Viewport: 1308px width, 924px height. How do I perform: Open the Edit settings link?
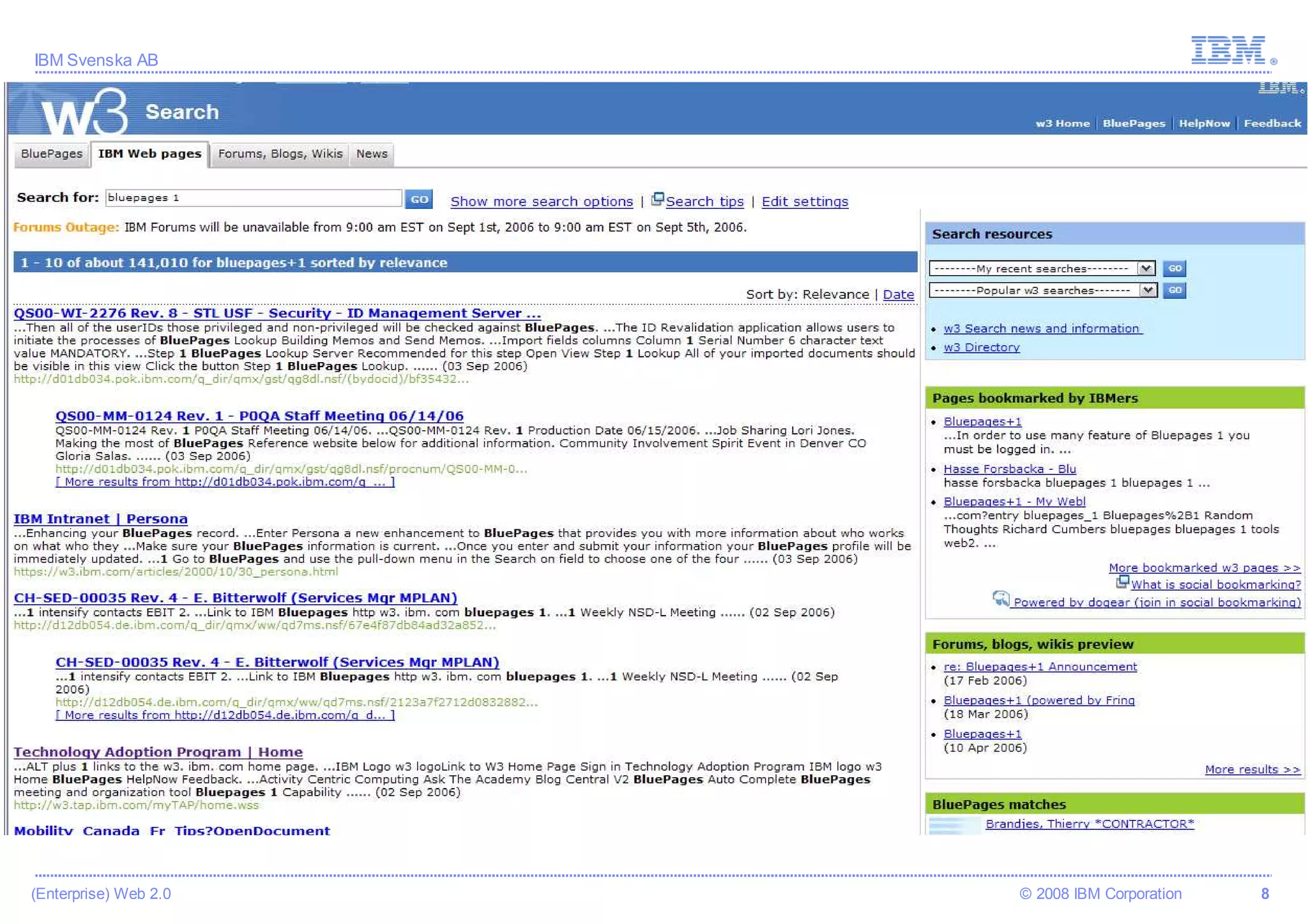pyautogui.click(x=805, y=202)
